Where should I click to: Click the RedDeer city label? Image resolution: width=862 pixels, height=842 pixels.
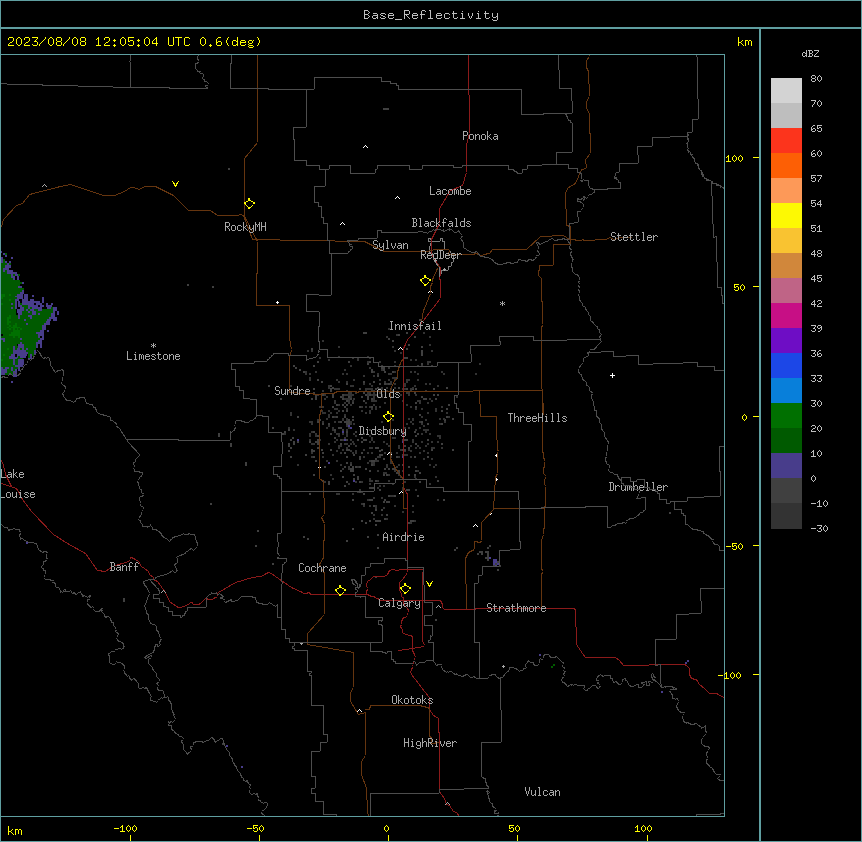[440, 255]
